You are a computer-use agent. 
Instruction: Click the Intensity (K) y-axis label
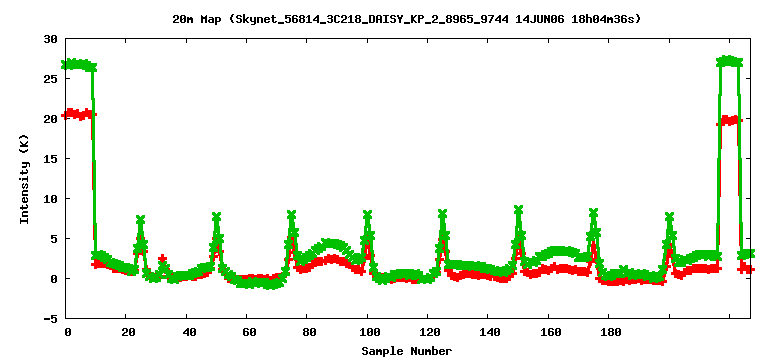pos(24,178)
